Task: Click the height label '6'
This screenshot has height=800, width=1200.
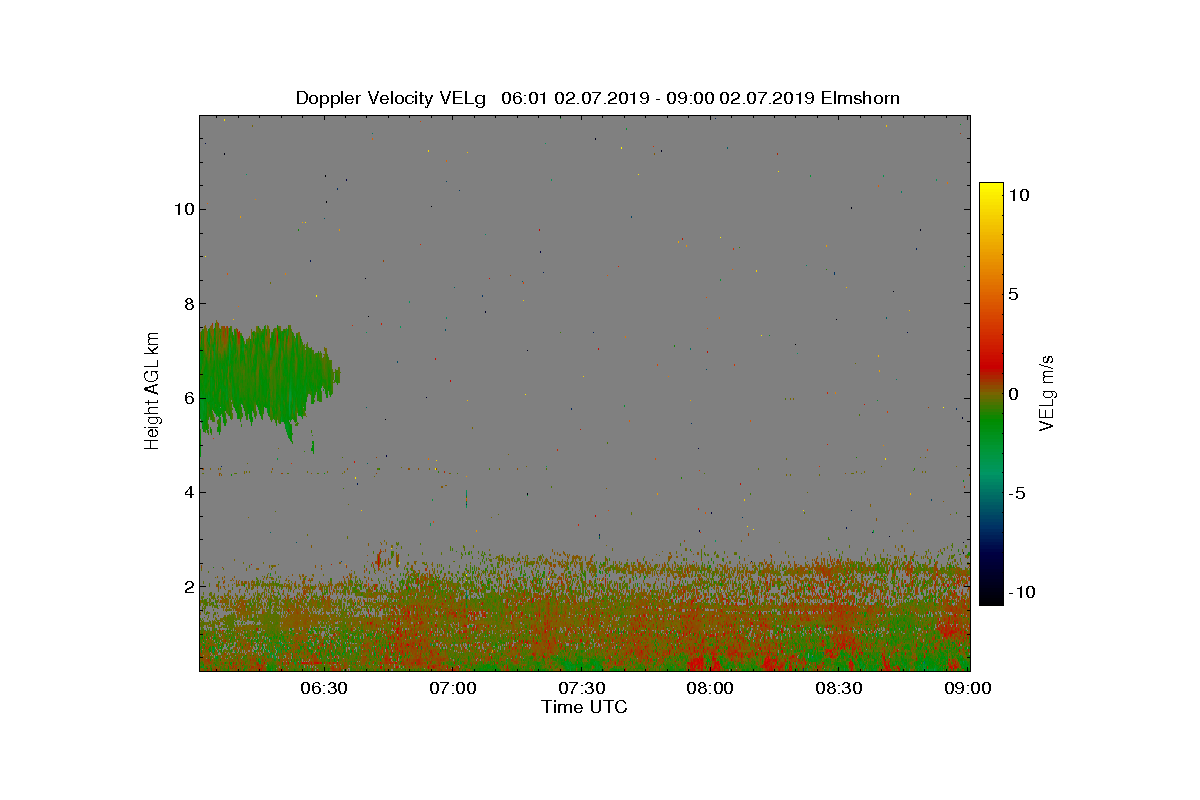Action: click(x=187, y=398)
